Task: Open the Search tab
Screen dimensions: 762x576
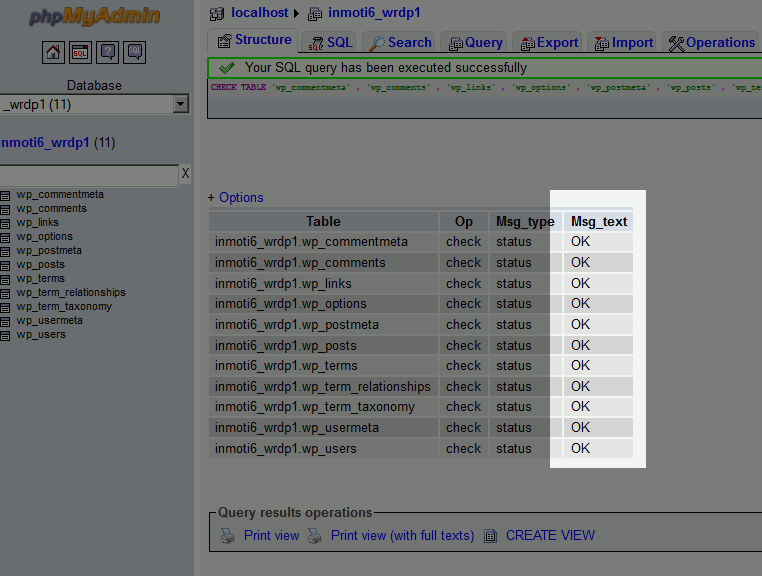Action: [x=400, y=43]
